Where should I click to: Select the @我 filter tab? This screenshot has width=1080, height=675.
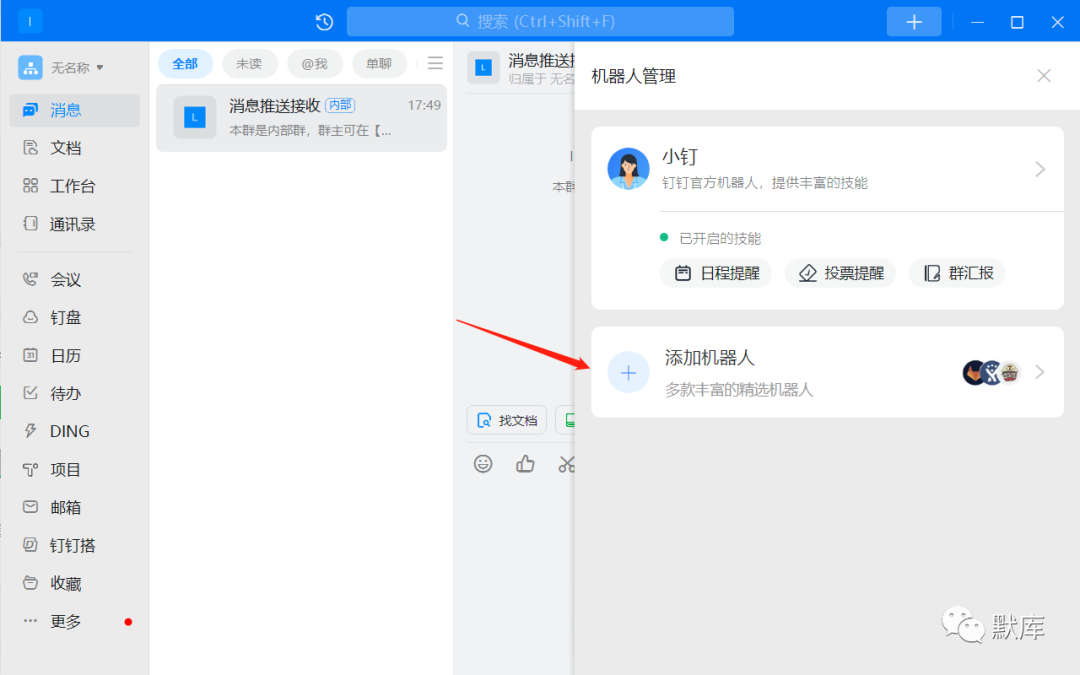[x=314, y=64]
